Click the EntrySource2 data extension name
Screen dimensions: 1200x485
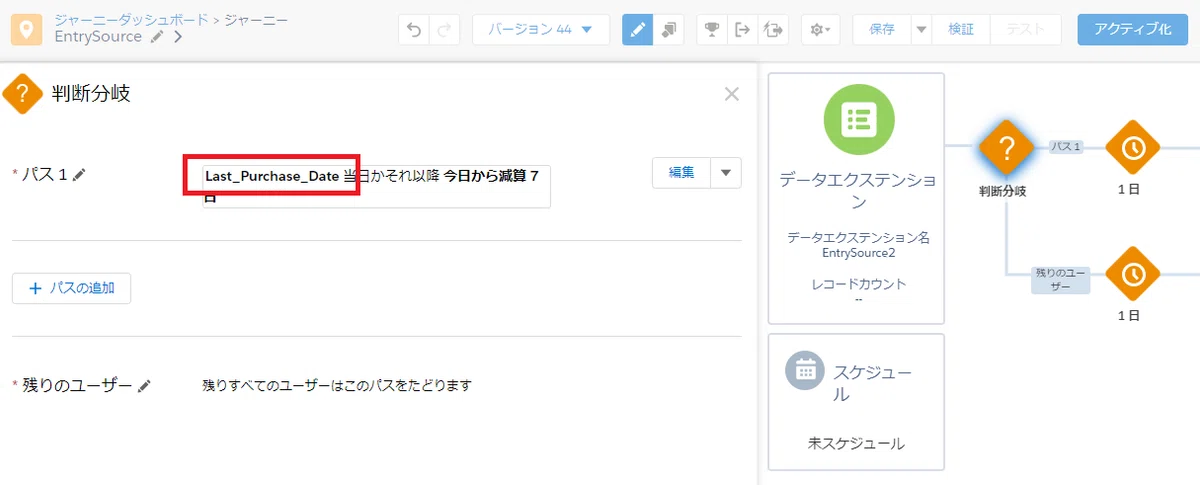pyautogui.click(x=858, y=253)
